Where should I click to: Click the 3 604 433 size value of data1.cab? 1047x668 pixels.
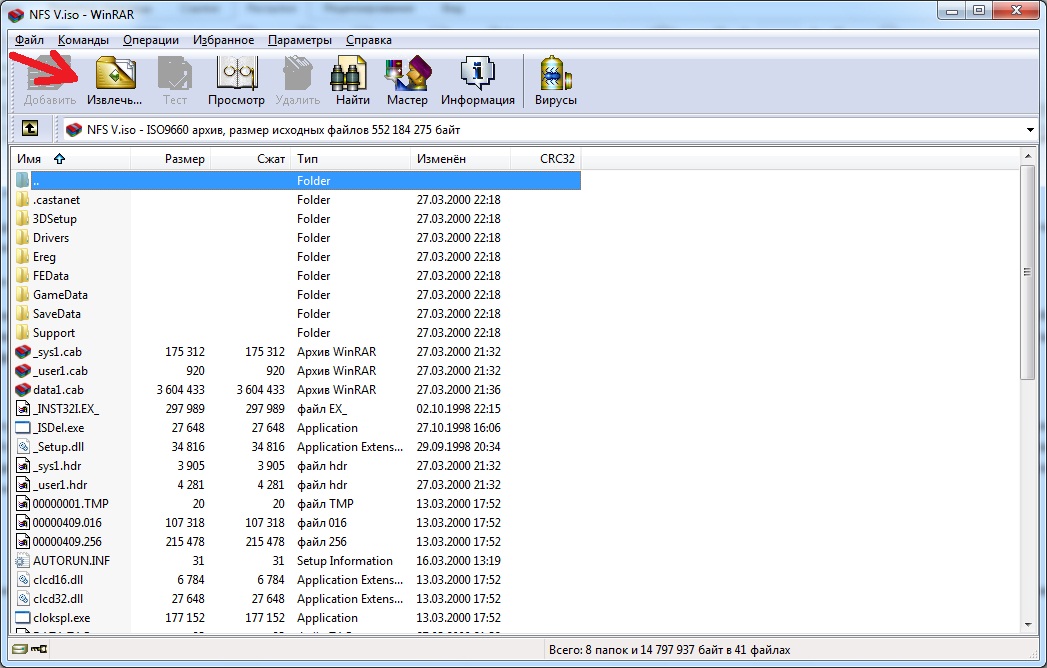pos(180,389)
